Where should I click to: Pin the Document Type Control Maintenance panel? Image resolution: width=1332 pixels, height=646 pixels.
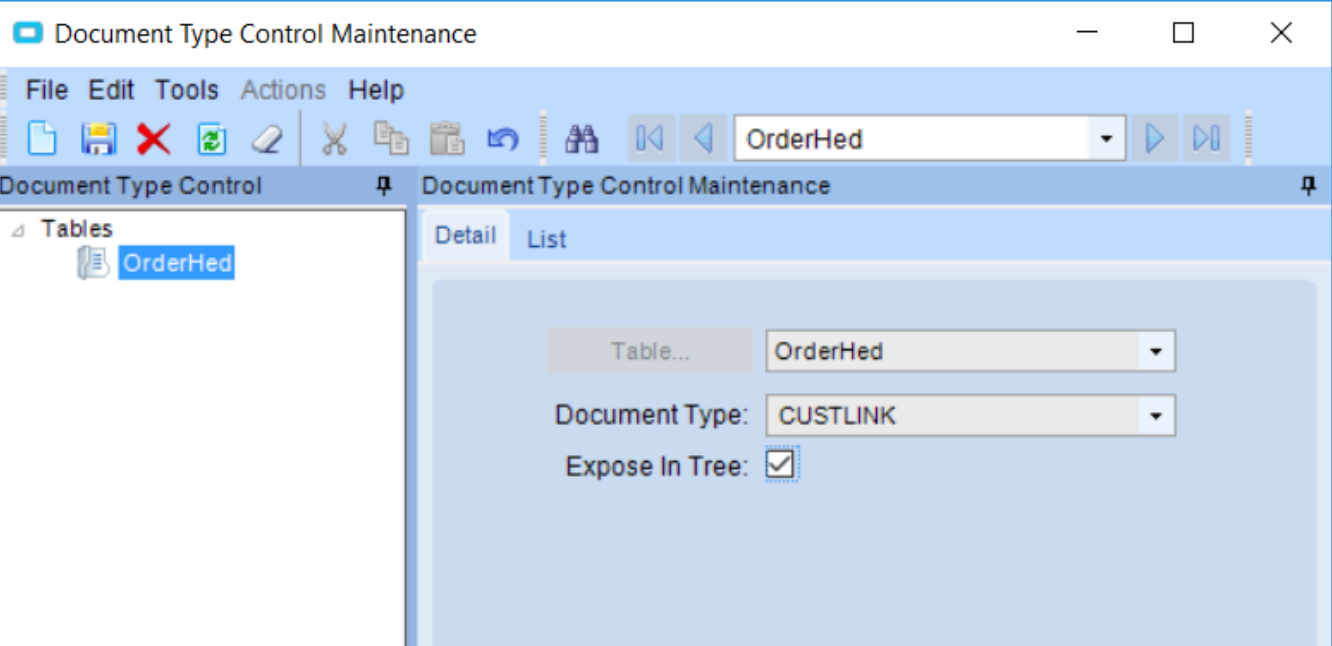1308,186
